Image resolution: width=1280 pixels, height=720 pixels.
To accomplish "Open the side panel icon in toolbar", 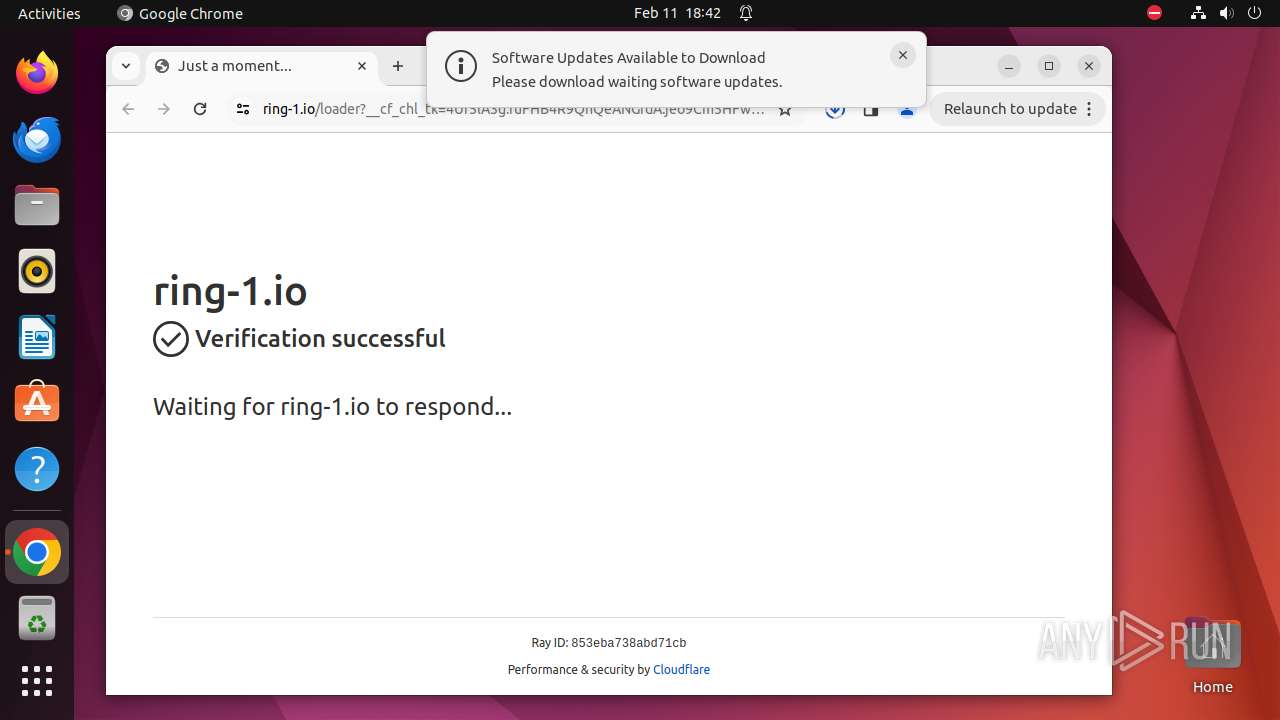I will click(x=871, y=110).
